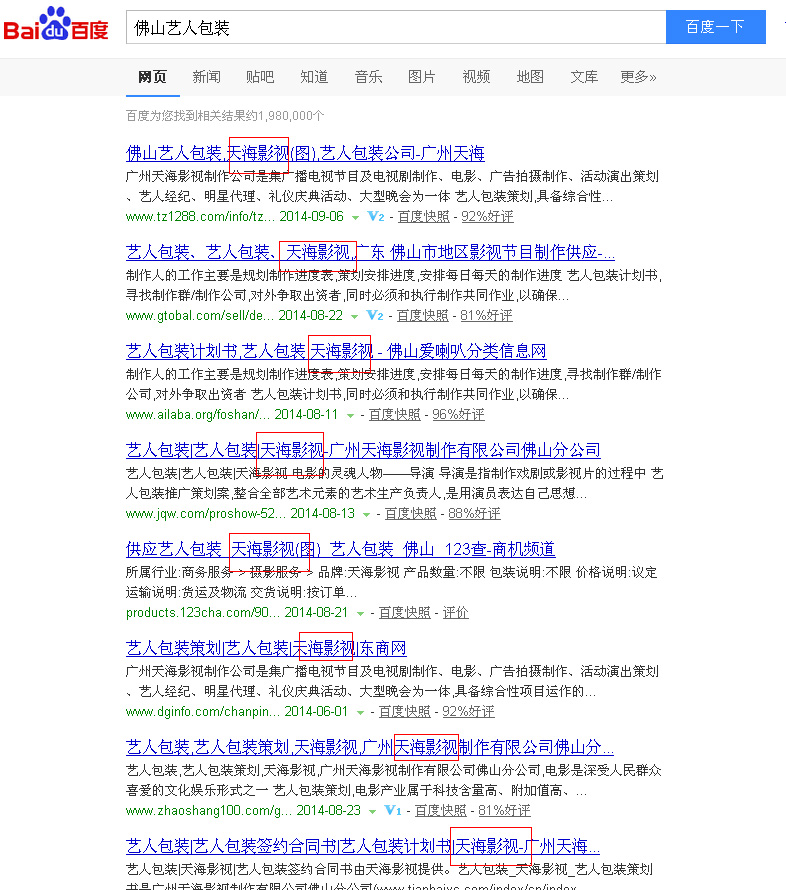Click result count text 百度为您找到相关结果约1,980,000个
The width and height of the screenshot is (786, 890).
[225, 116]
